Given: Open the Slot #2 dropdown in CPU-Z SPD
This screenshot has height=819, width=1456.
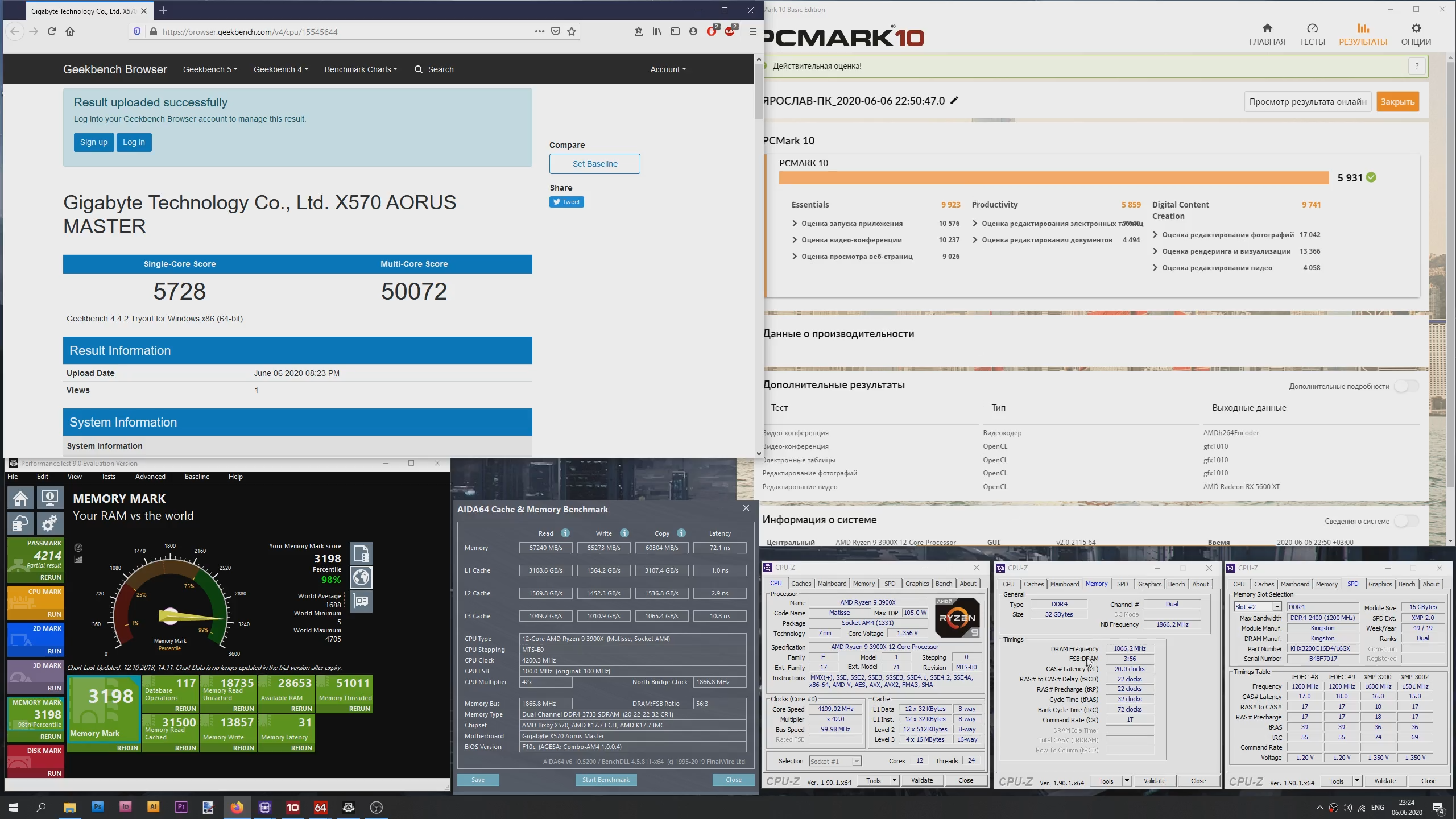Looking at the screenshot, I should [x=1276, y=607].
